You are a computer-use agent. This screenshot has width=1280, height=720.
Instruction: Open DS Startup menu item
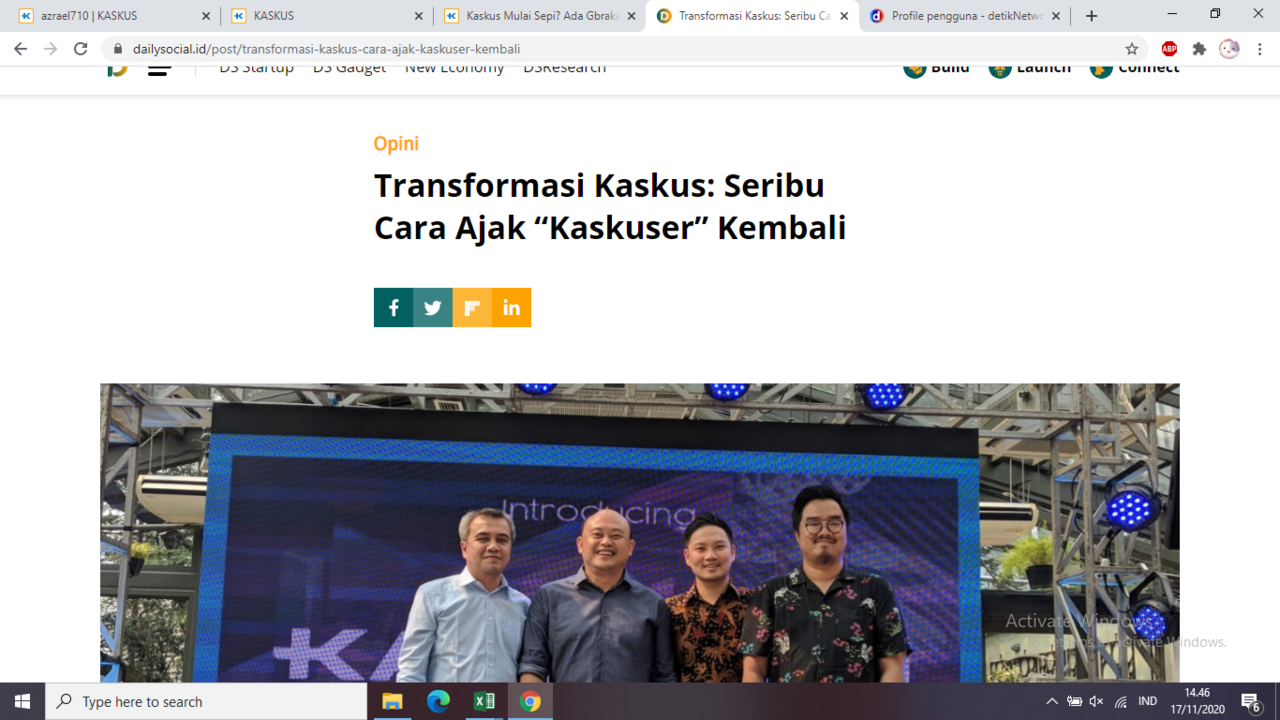(x=257, y=69)
